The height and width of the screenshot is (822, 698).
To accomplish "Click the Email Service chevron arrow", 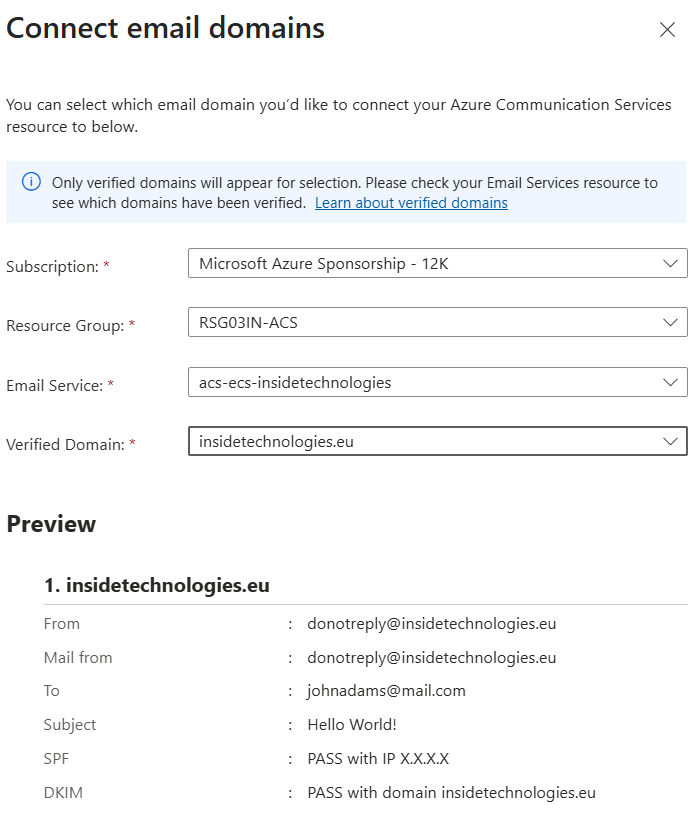I will pyautogui.click(x=670, y=382).
